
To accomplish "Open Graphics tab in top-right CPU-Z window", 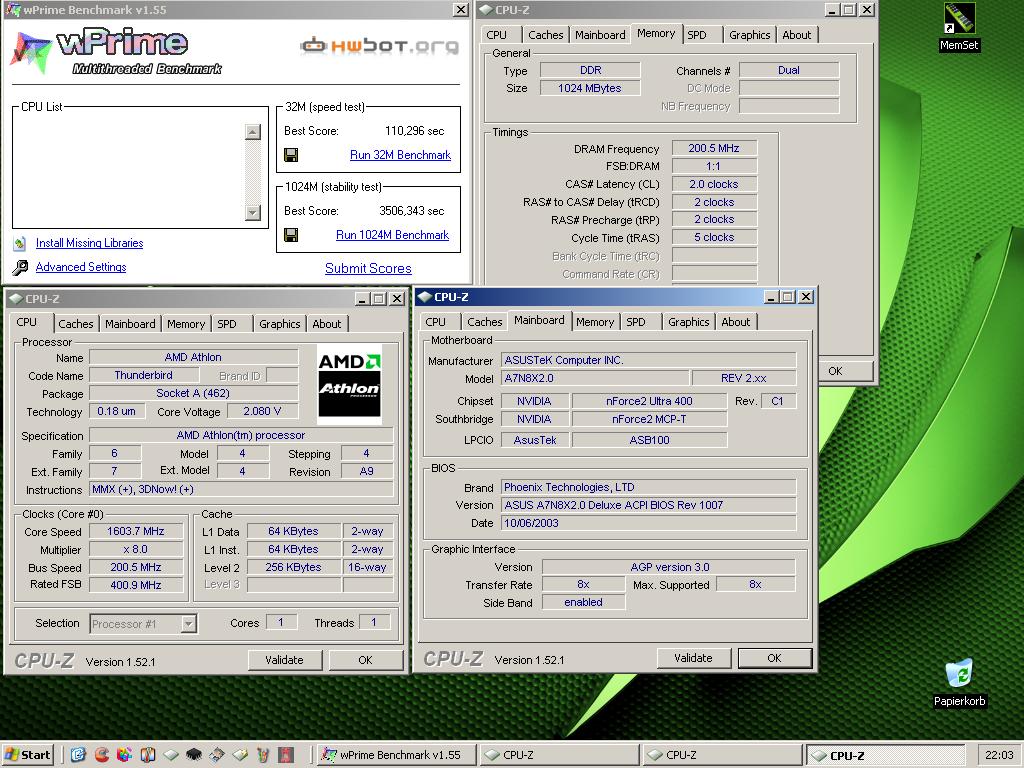I will [750, 35].
